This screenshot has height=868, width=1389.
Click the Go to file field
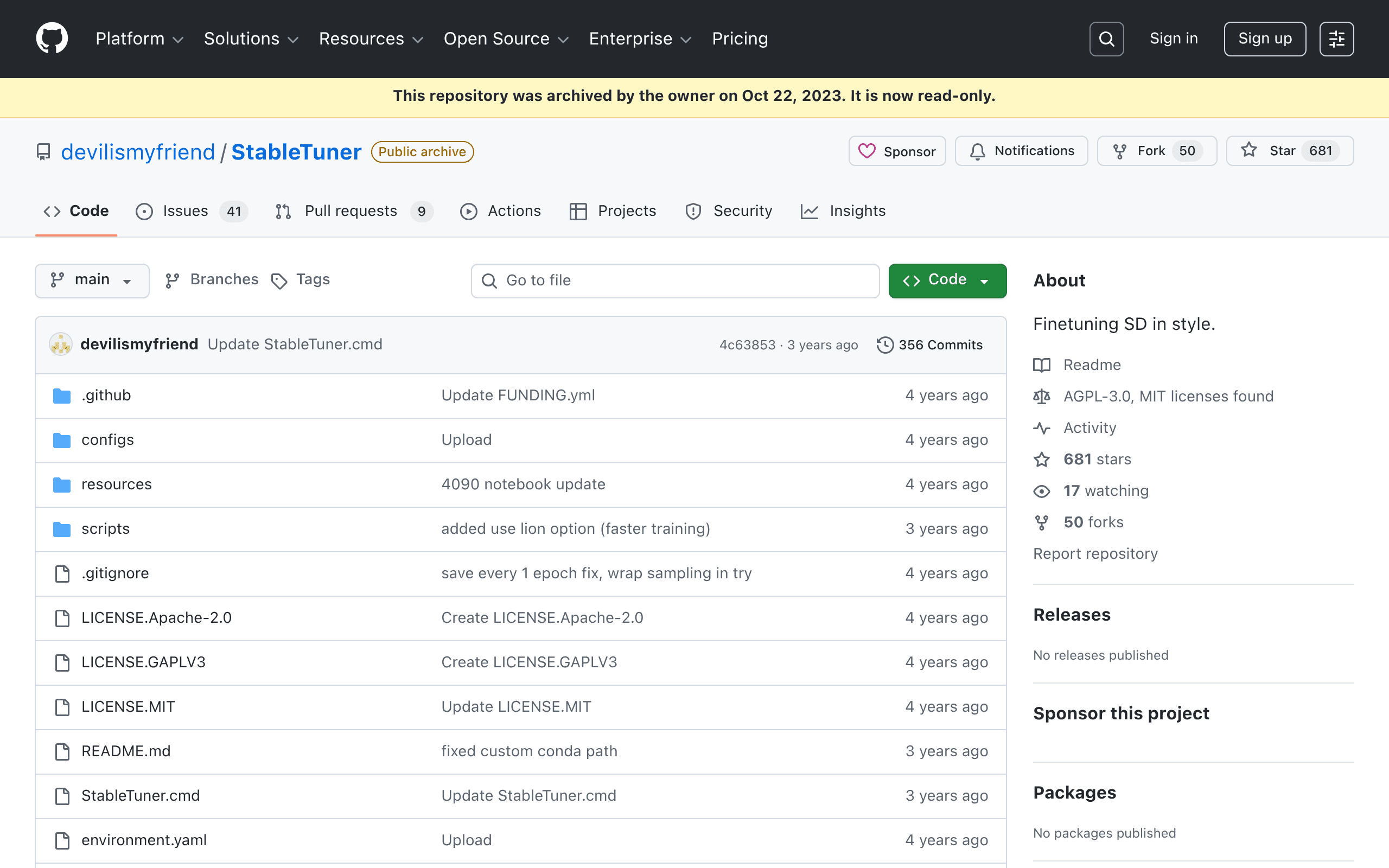pyautogui.click(x=675, y=280)
